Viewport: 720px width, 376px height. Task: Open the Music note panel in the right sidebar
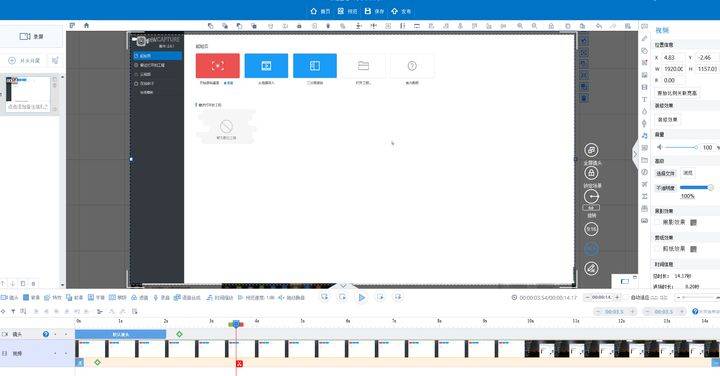click(644, 135)
